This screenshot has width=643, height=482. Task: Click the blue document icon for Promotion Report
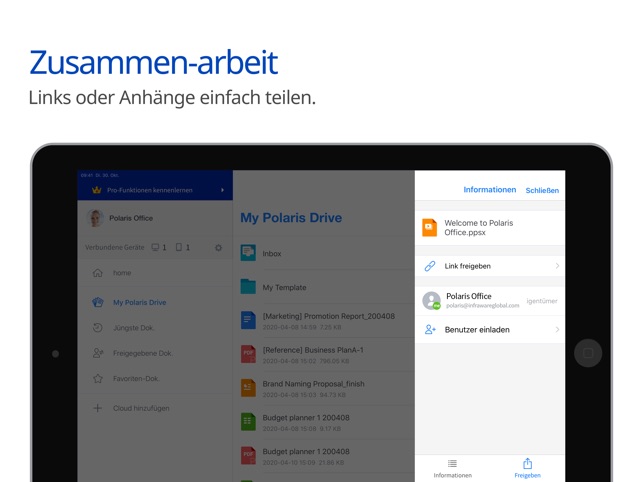click(248, 320)
